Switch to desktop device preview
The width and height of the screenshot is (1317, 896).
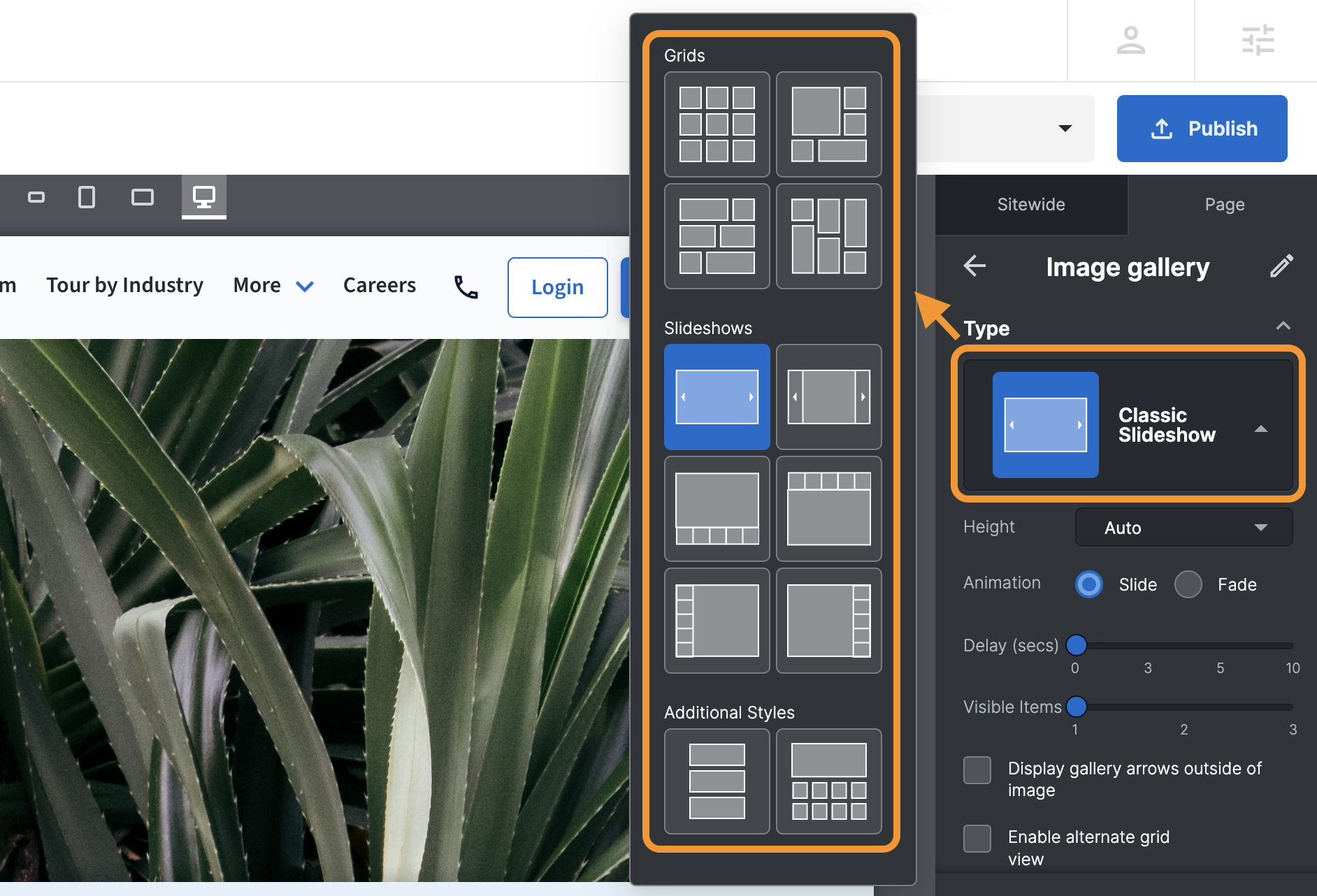203,197
